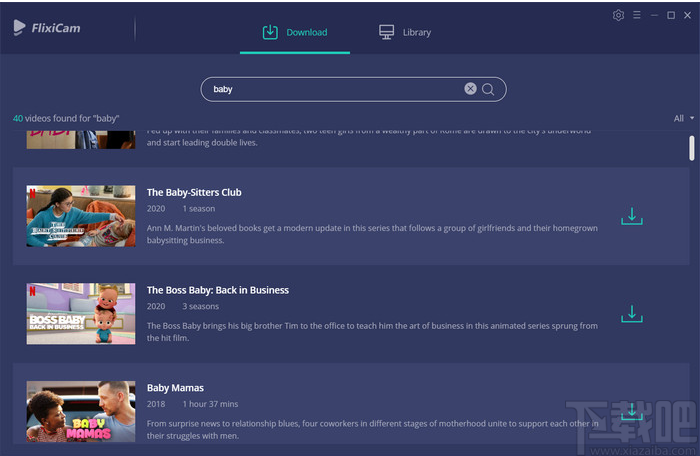Click the '40 videos found' text
Image resolution: width=700 pixels, height=456 pixels.
click(x=66, y=118)
